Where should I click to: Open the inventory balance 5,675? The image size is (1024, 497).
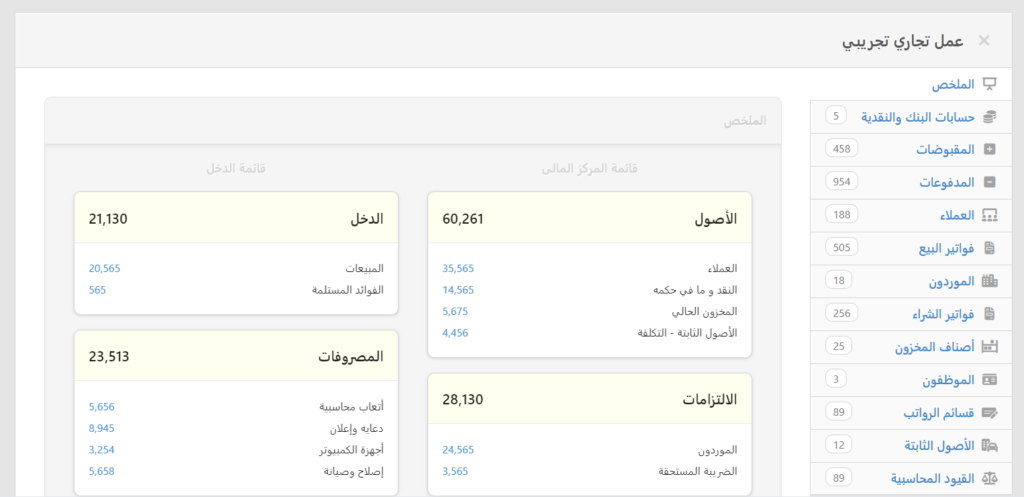[455, 312]
